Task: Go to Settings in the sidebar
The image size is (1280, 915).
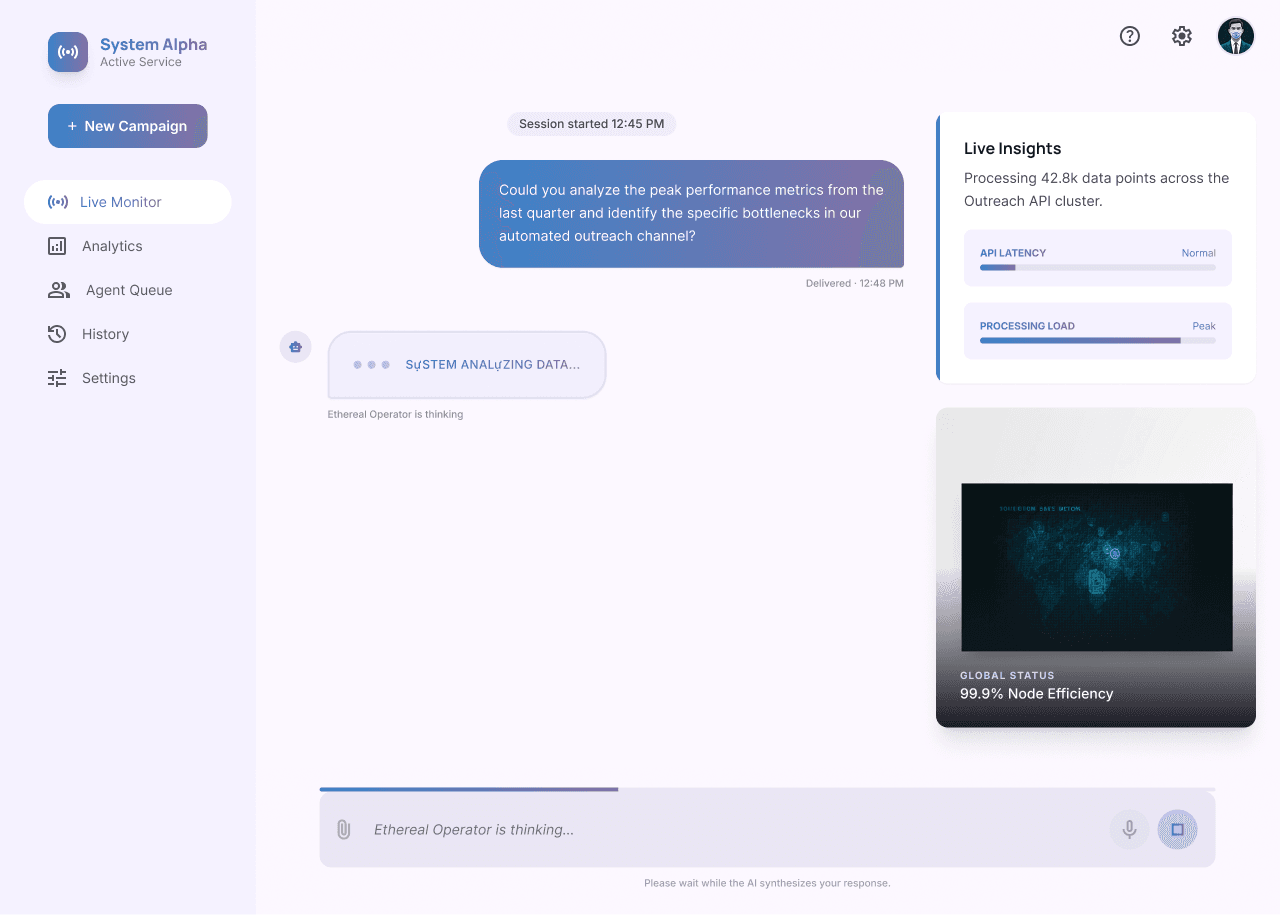Action: click(x=108, y=378)
